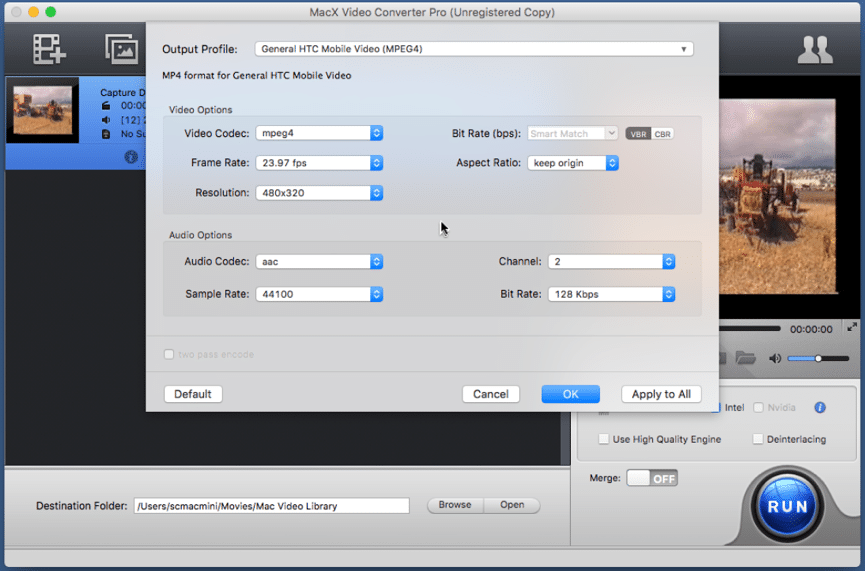The width and height of the screenshot is (865, 571).
Task: Click the fullscreen expand icon of preview
Action: tap(852, 327)
